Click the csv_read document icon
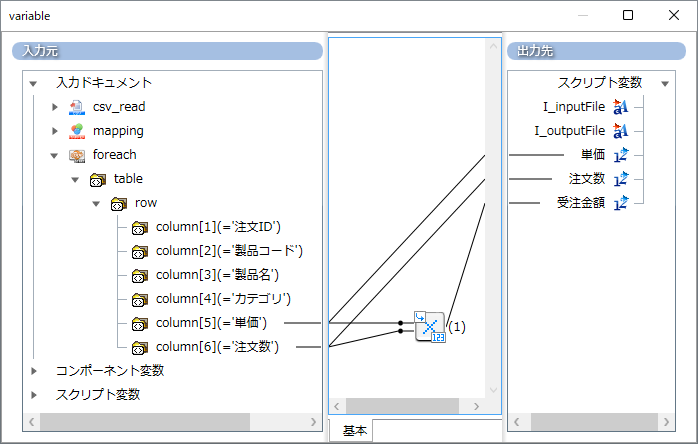Image resolution: width=698 pixels, height=444 pixels. 77,107
